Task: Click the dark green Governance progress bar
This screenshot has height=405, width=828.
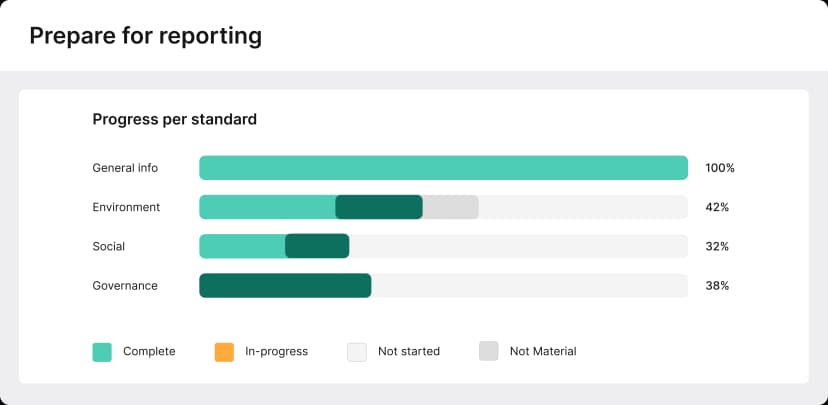Action: pyautogui.click(x=285, y=286)
